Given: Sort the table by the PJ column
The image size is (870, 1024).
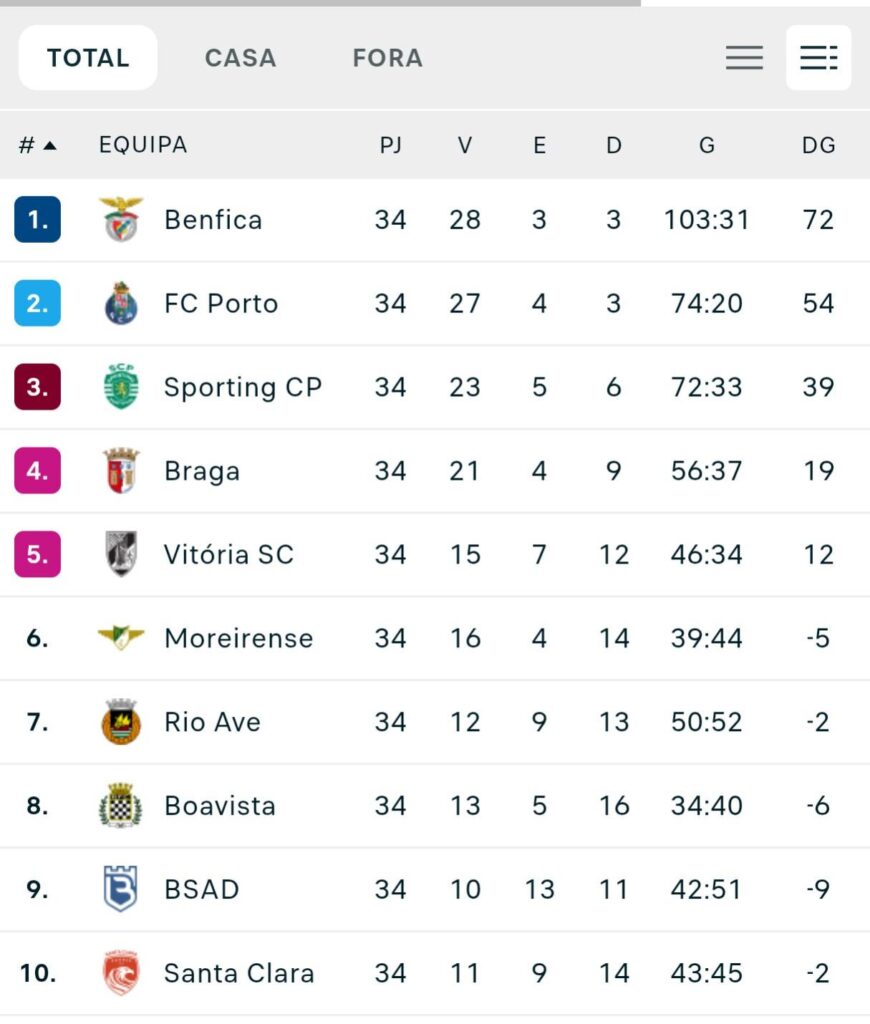Looking at the screenshot, I should pos(390,144).
